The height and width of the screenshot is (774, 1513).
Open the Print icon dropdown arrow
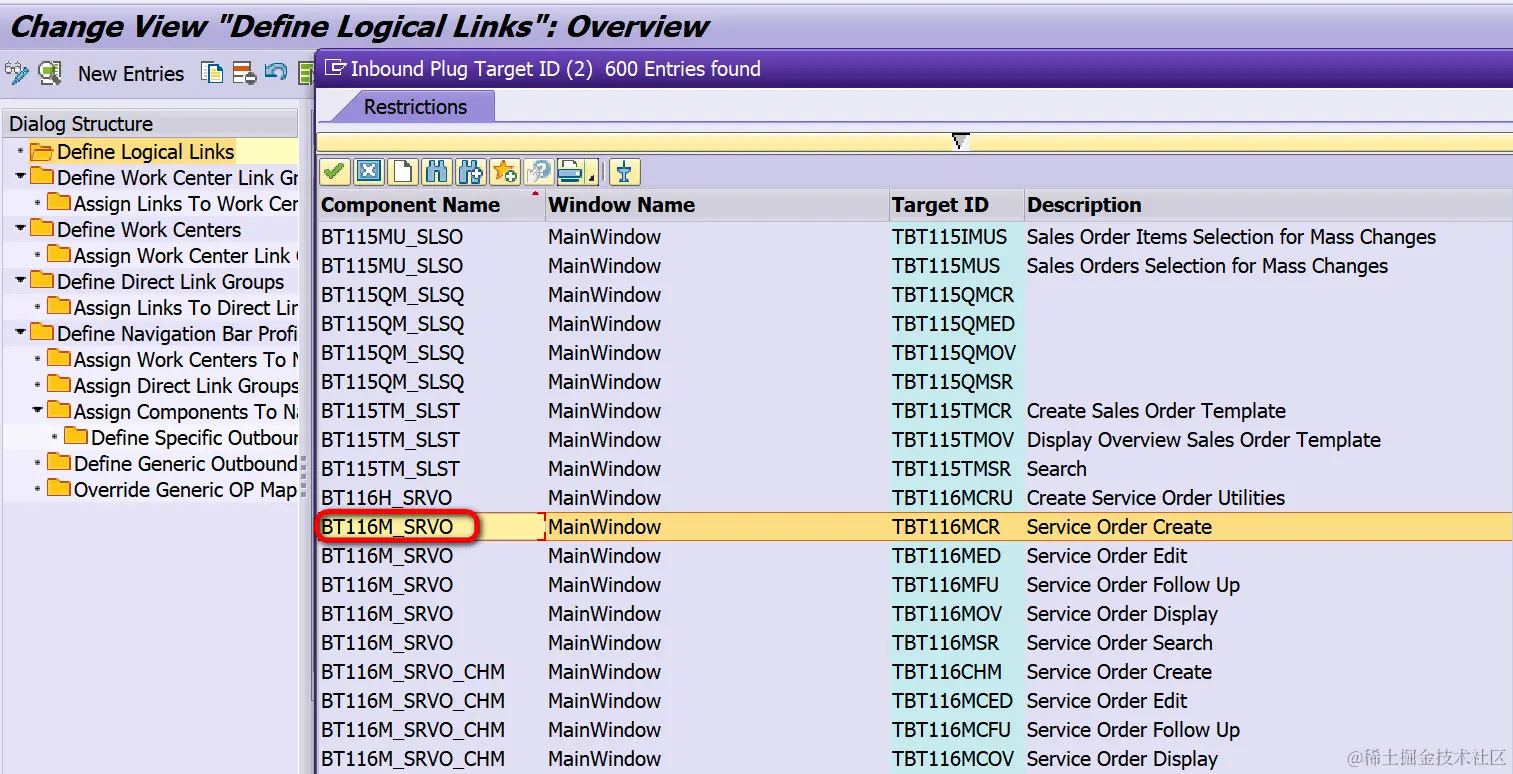[x=593, y=177]
